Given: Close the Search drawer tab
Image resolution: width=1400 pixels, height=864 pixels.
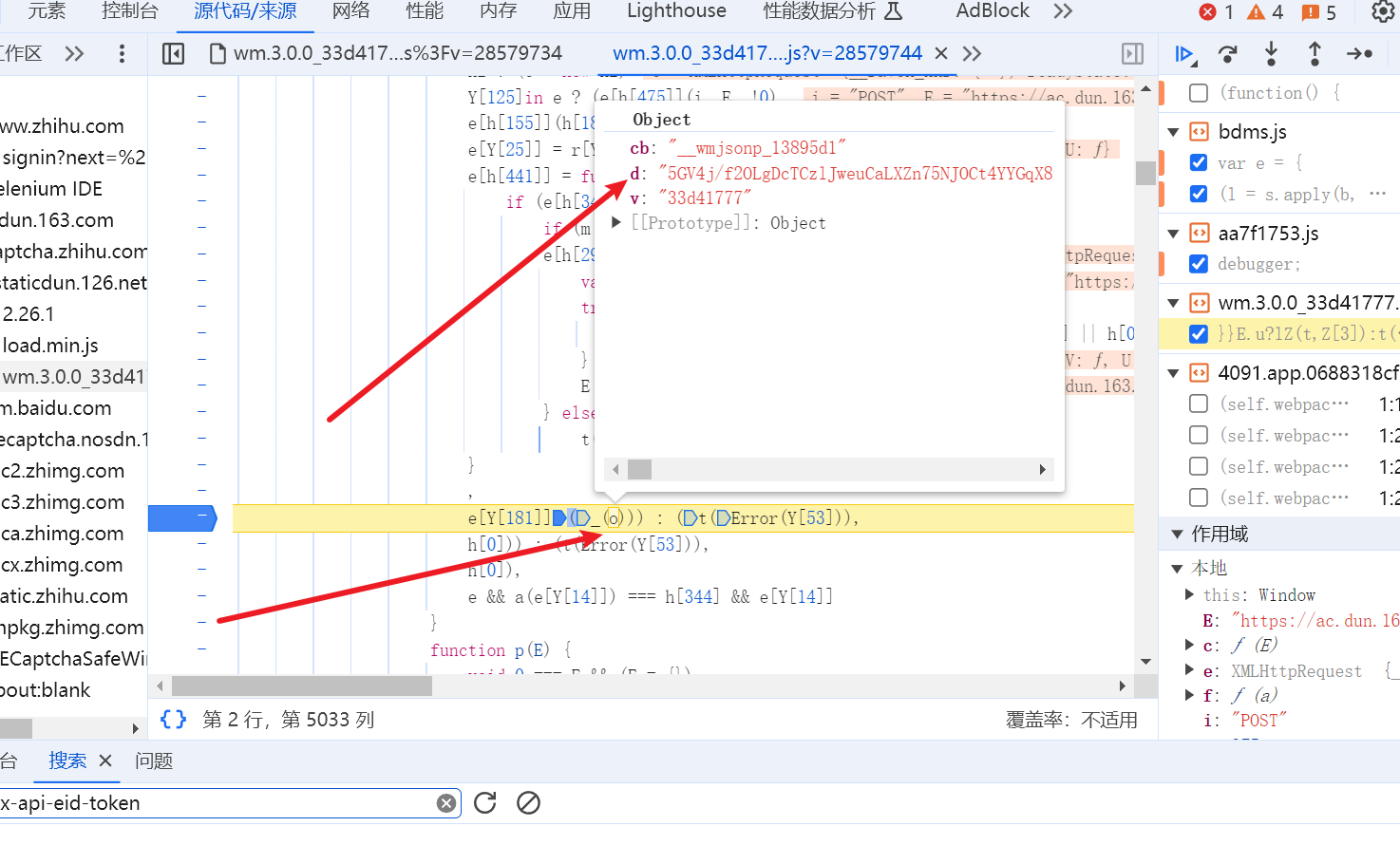Looking at the screenshot, I should click(105, 761).
